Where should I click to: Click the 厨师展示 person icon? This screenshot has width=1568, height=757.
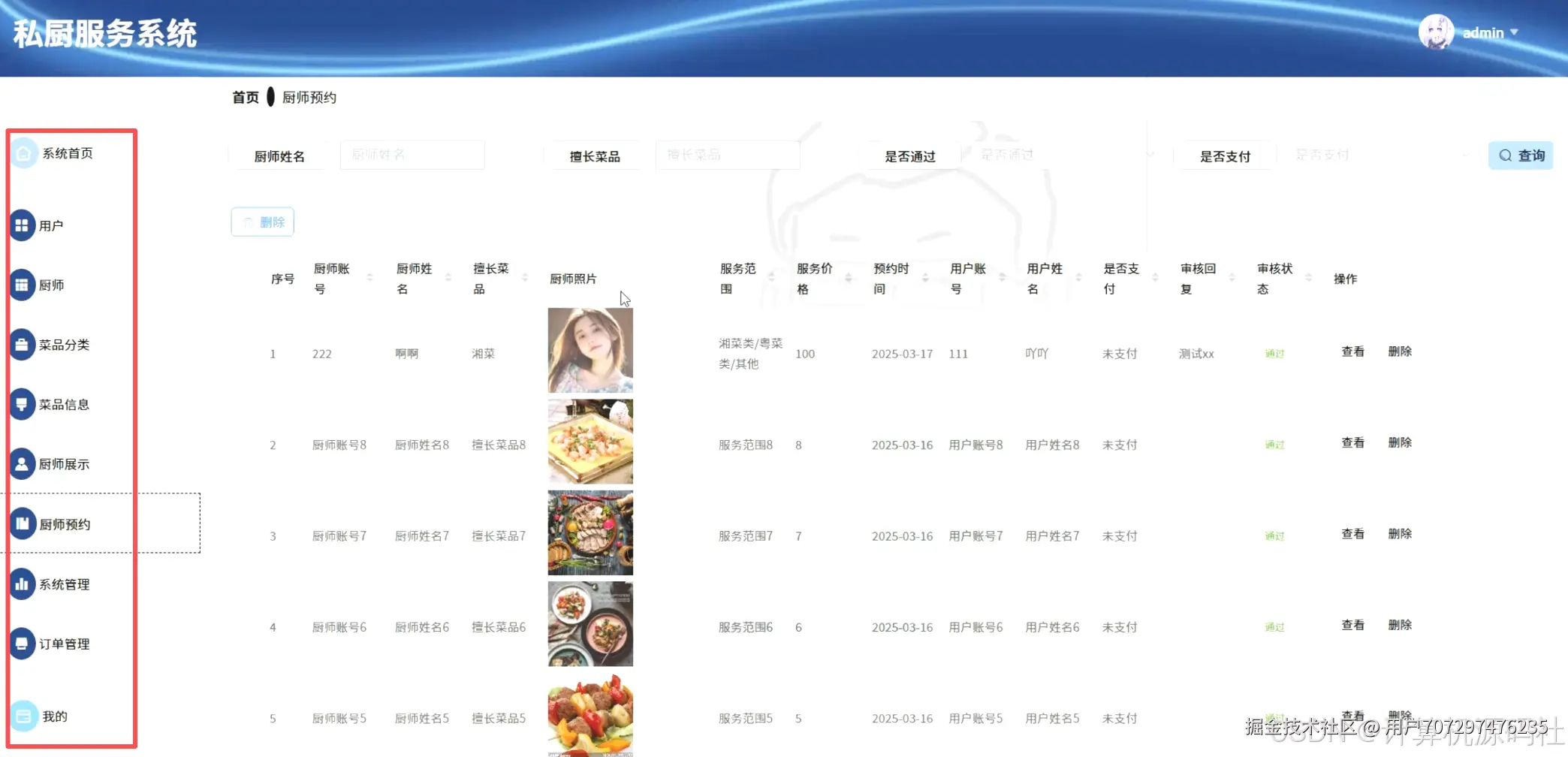coord(22,464)
